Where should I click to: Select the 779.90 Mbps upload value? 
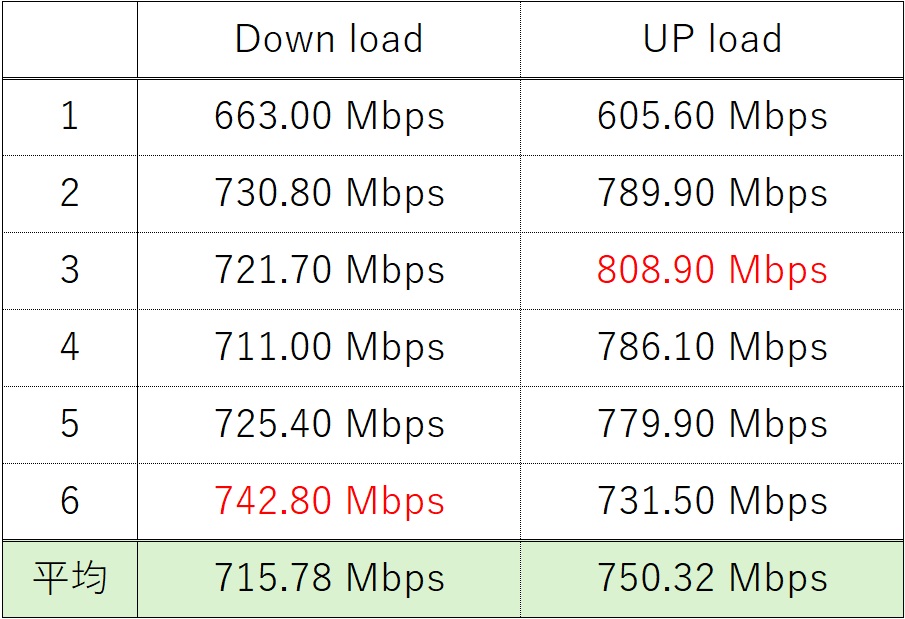click(712, 424)
